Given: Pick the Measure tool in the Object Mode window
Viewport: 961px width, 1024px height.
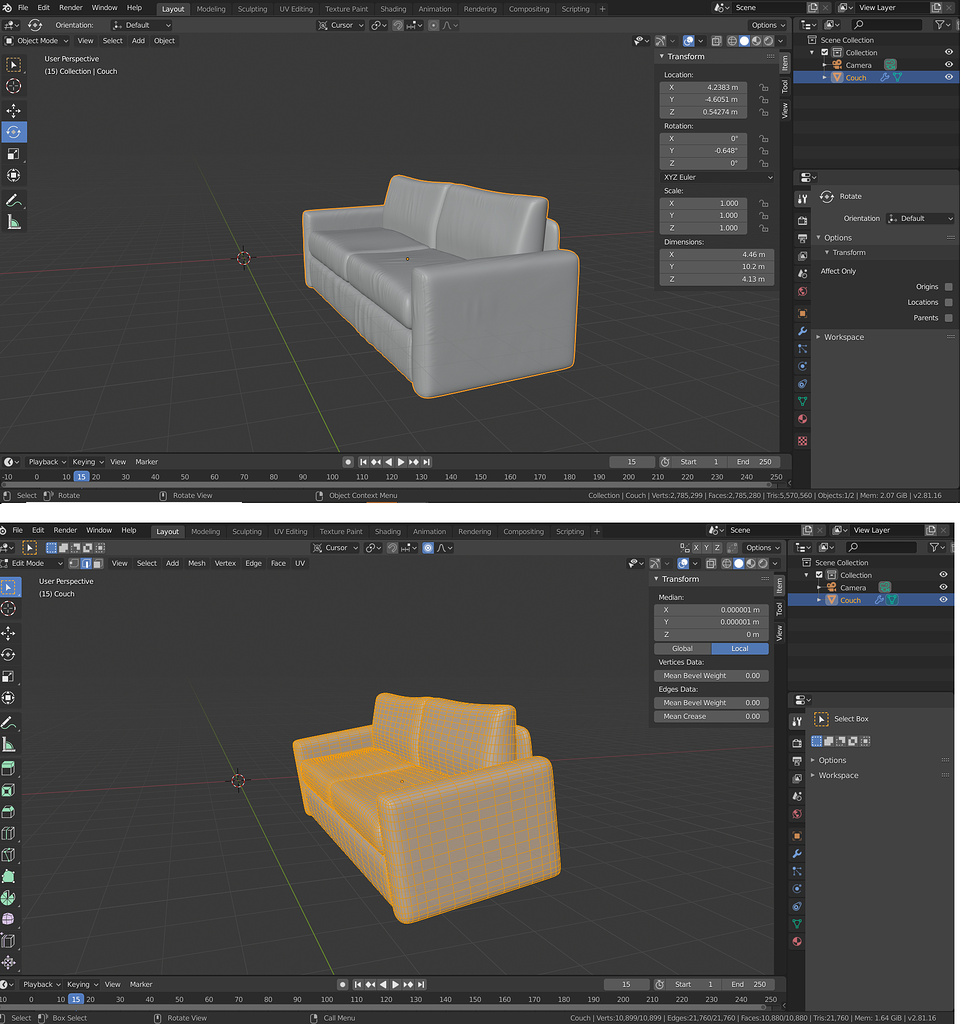Looking at the screenshot, I should pos(13,223).
